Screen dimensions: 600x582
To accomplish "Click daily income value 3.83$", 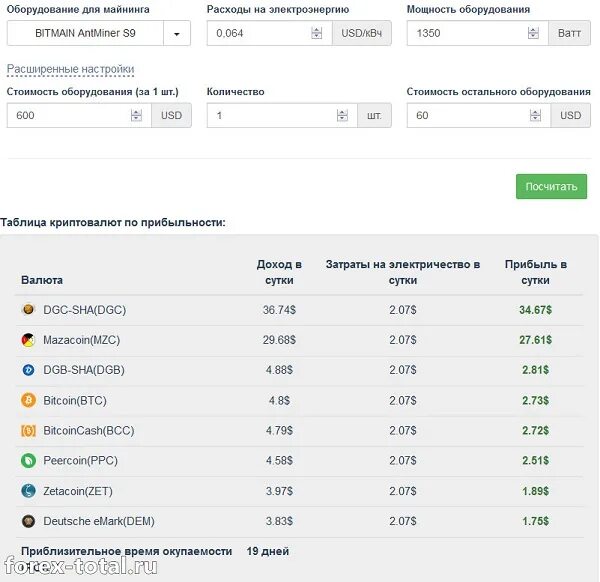I will pos(279,521).
